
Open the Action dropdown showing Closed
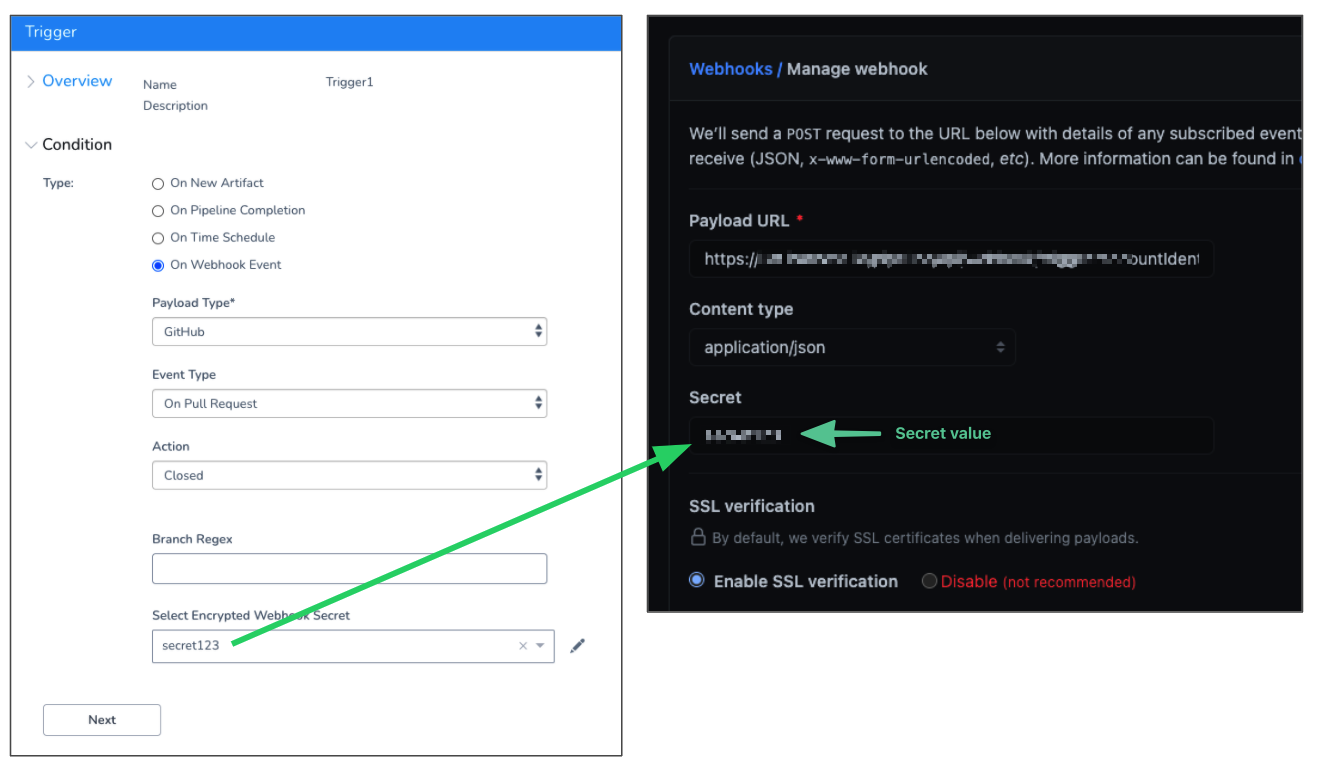click(x=349, y=476)
